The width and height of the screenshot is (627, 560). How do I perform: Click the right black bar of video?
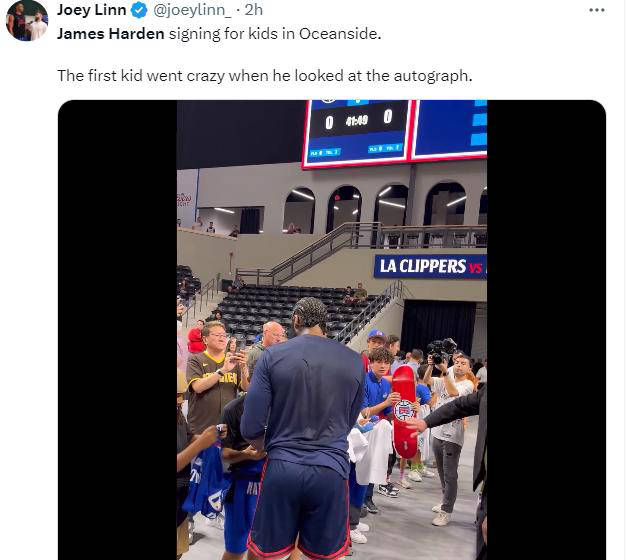click(x=546, y=330)
